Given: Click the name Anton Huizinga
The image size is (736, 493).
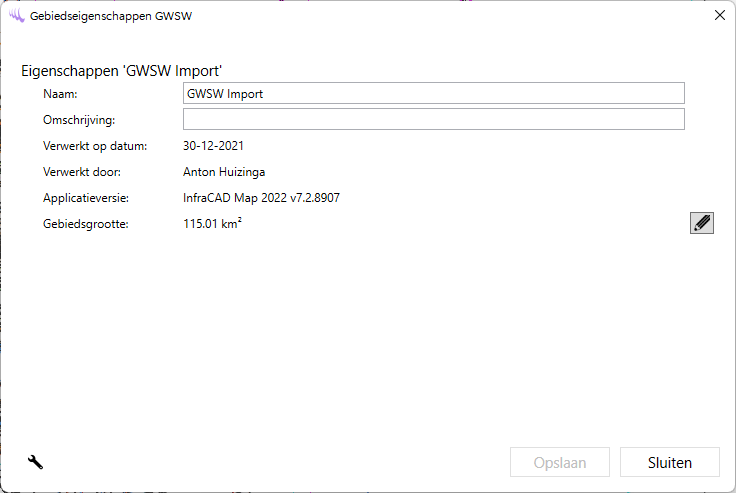Looking at the screenshot, I should [x=225, y=172].
